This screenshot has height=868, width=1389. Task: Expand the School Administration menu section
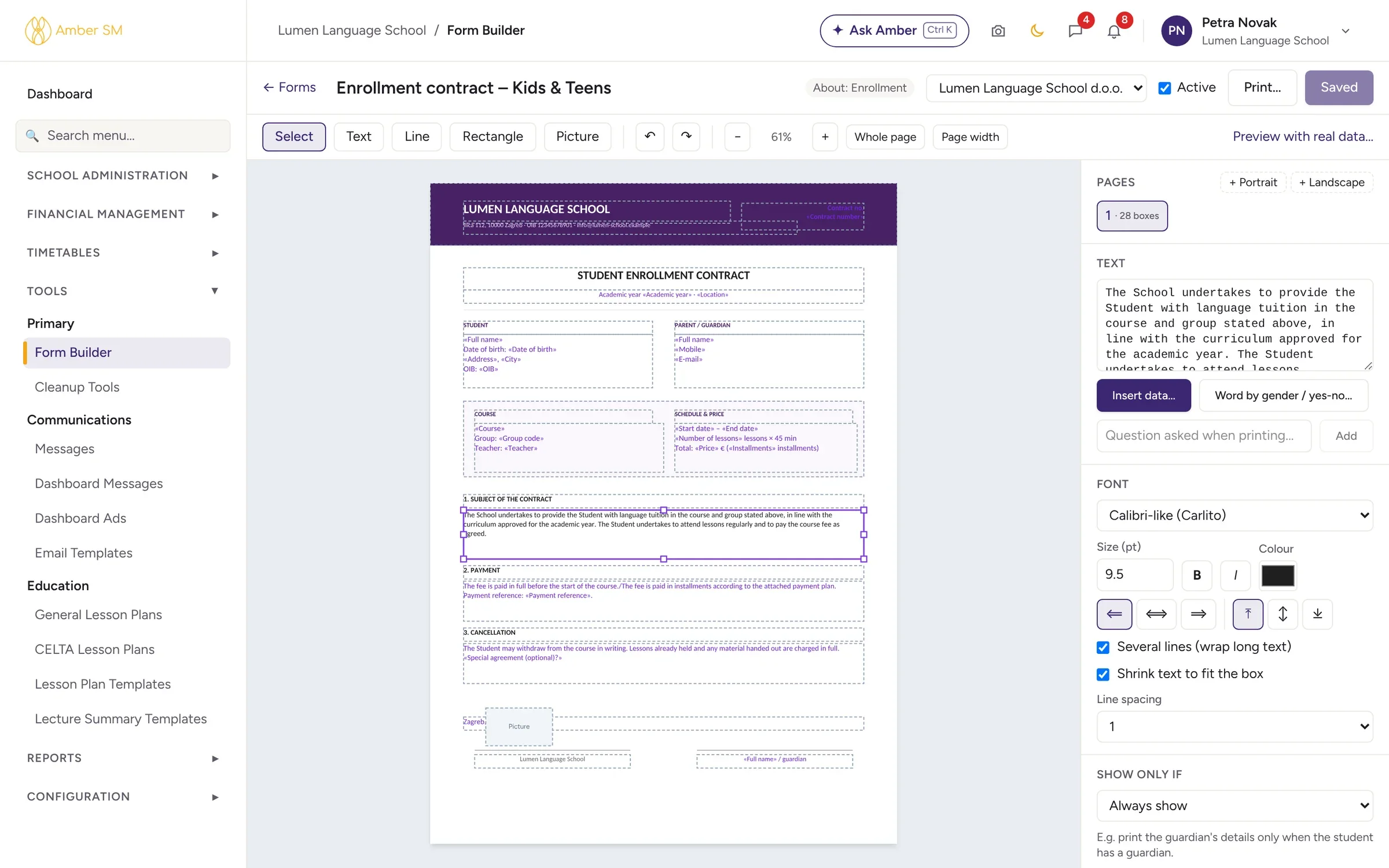click(x=123, y=175)
